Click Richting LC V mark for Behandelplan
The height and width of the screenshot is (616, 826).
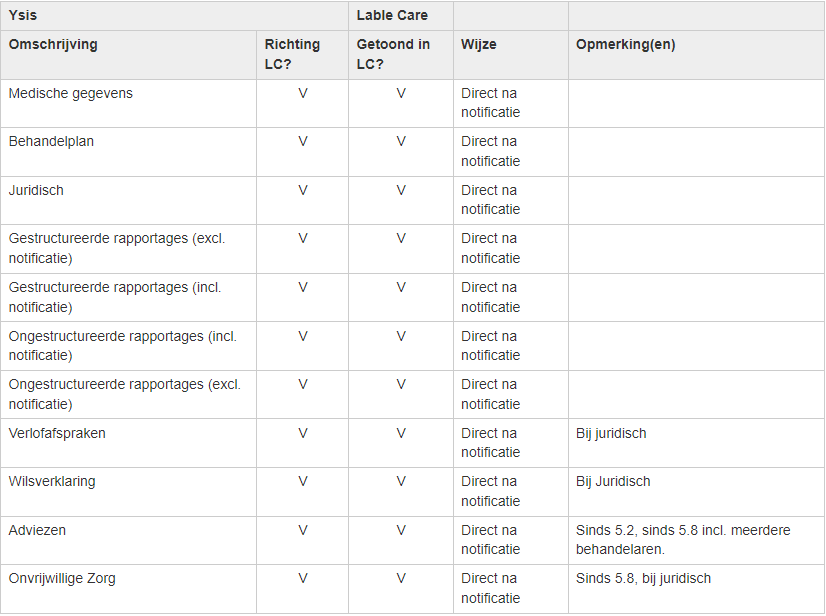302,142
